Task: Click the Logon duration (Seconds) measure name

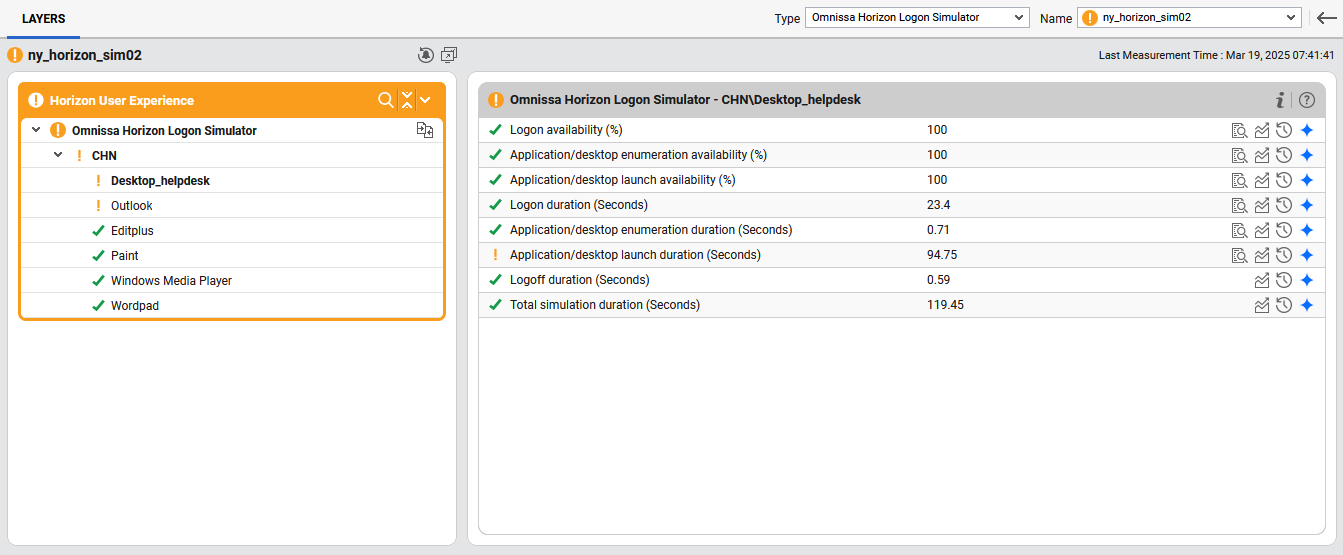Action: [x=579, y=205]
